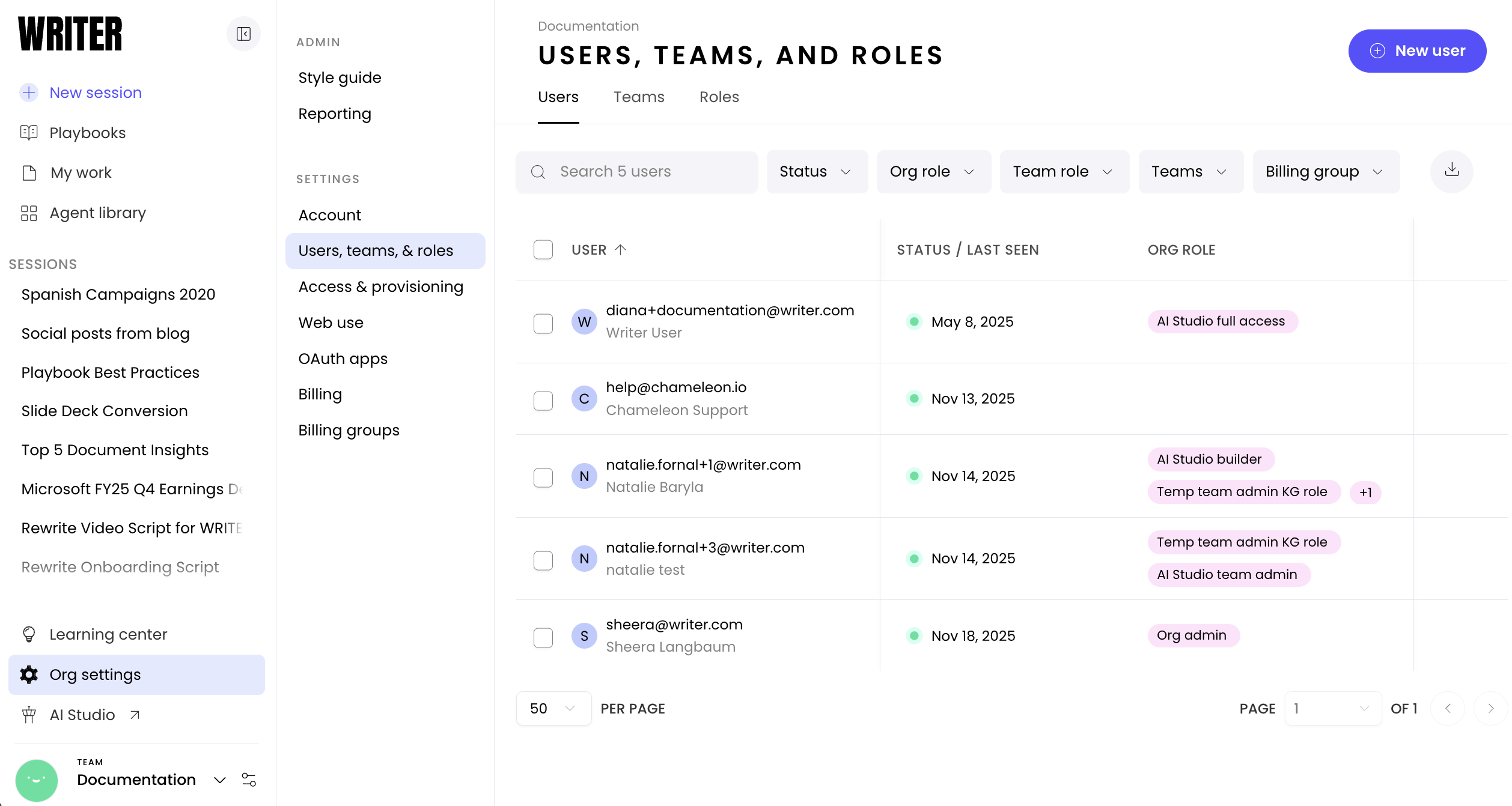Select the help@chameleon.io user checkbox
The width and height of the screenshot is (1512, 806).
tap(543, 400)
